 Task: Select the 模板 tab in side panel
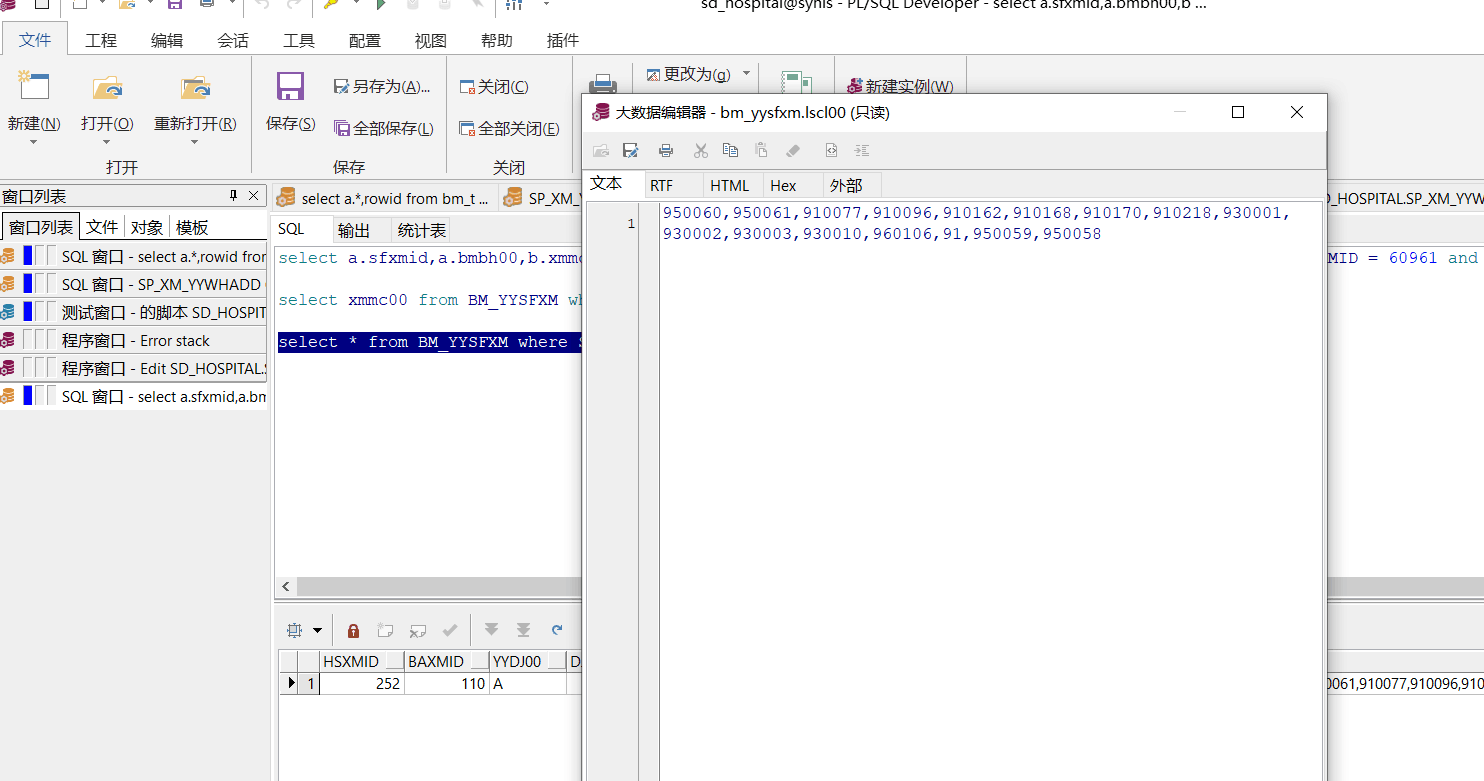point(192,227)
